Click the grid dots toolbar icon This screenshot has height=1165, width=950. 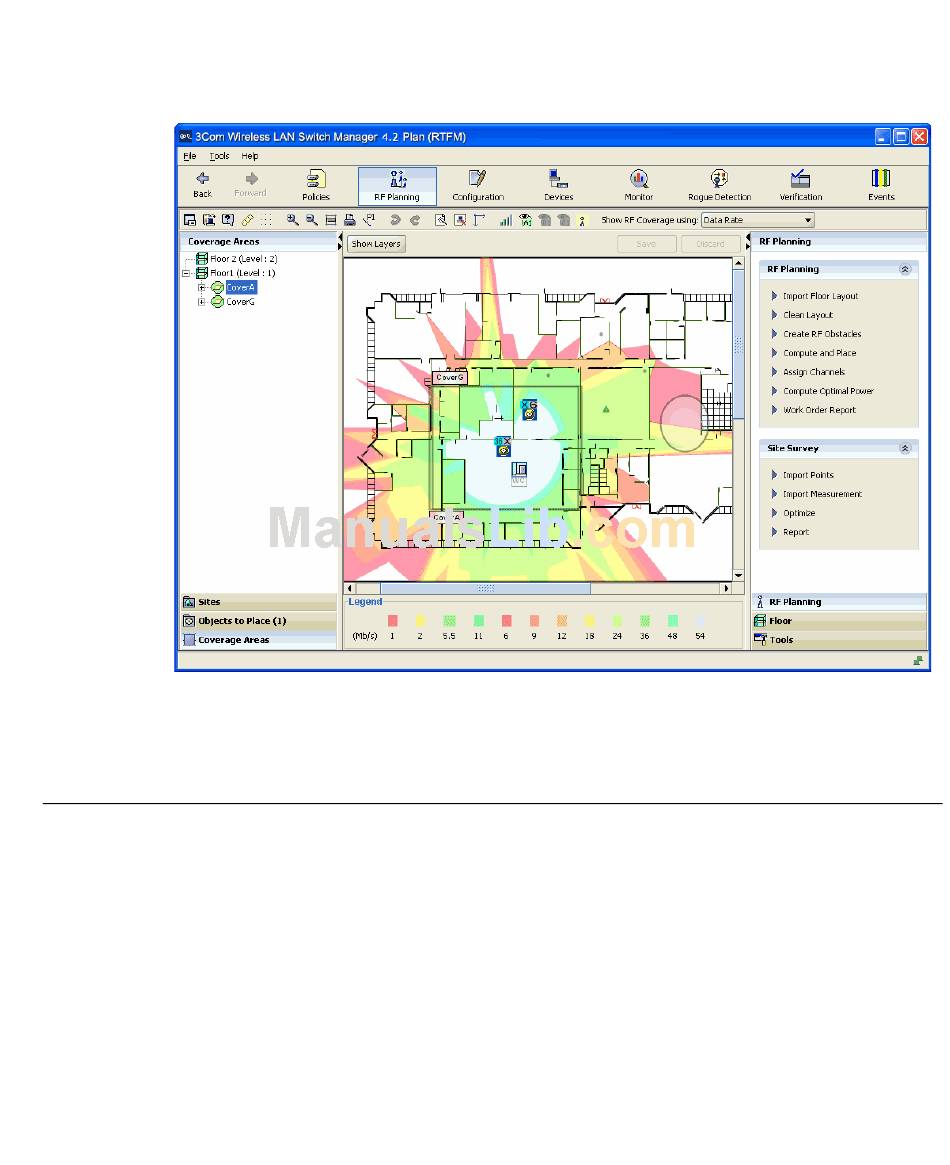pyautogui.click(x=266, y=220)
